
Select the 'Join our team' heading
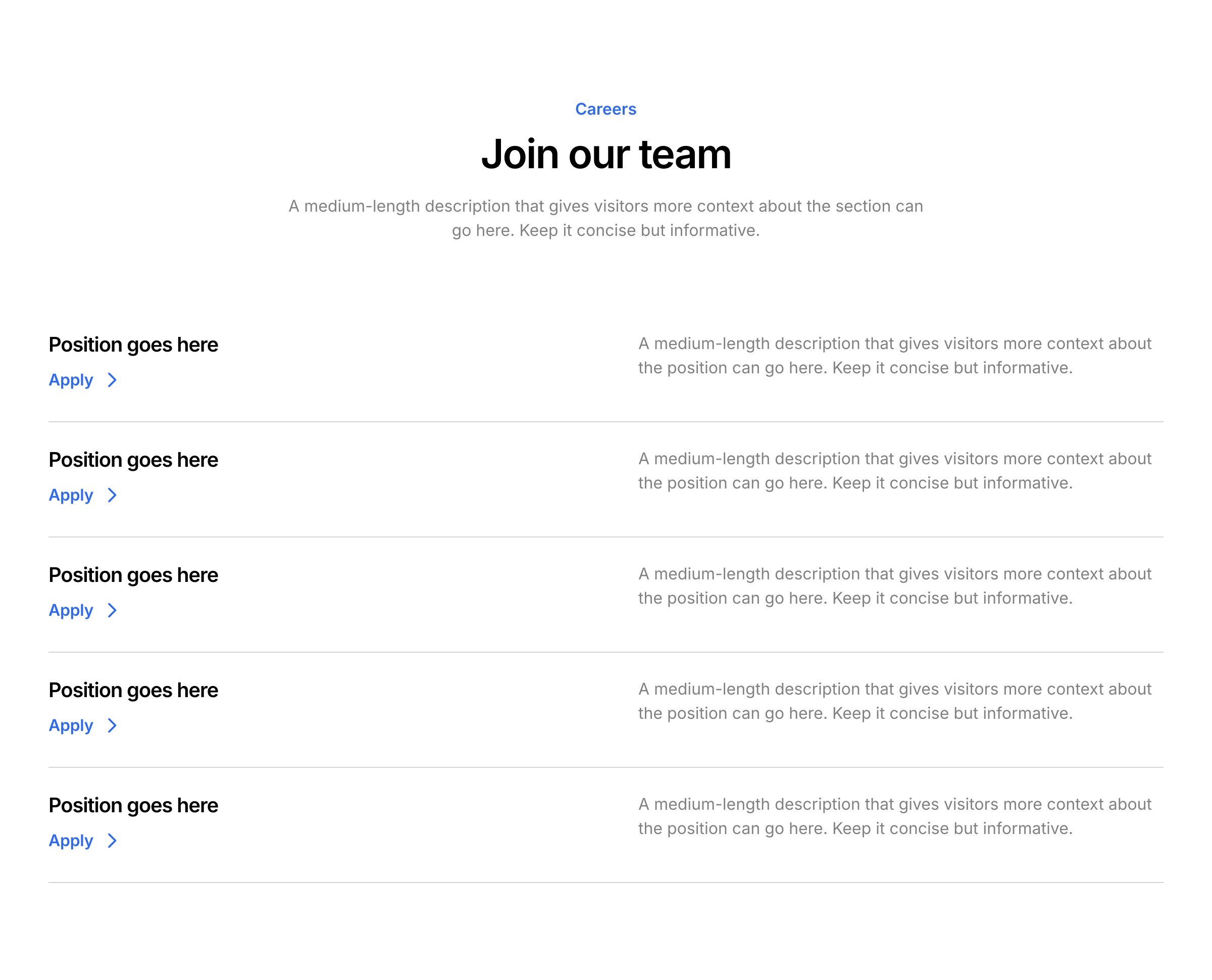606,154
